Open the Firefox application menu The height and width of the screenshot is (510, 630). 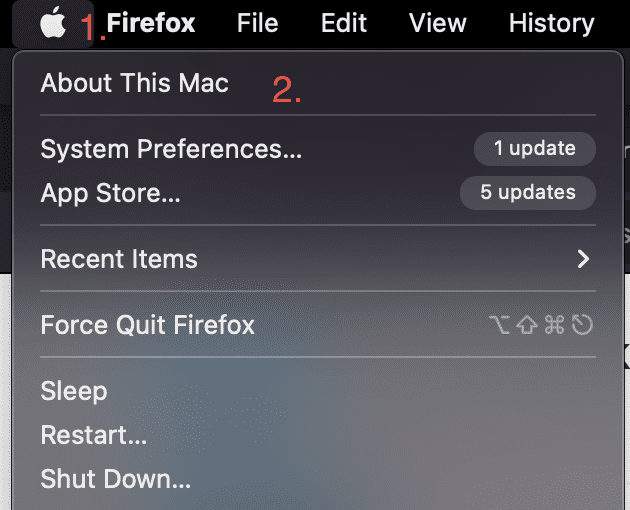click(x=151, y=23)
